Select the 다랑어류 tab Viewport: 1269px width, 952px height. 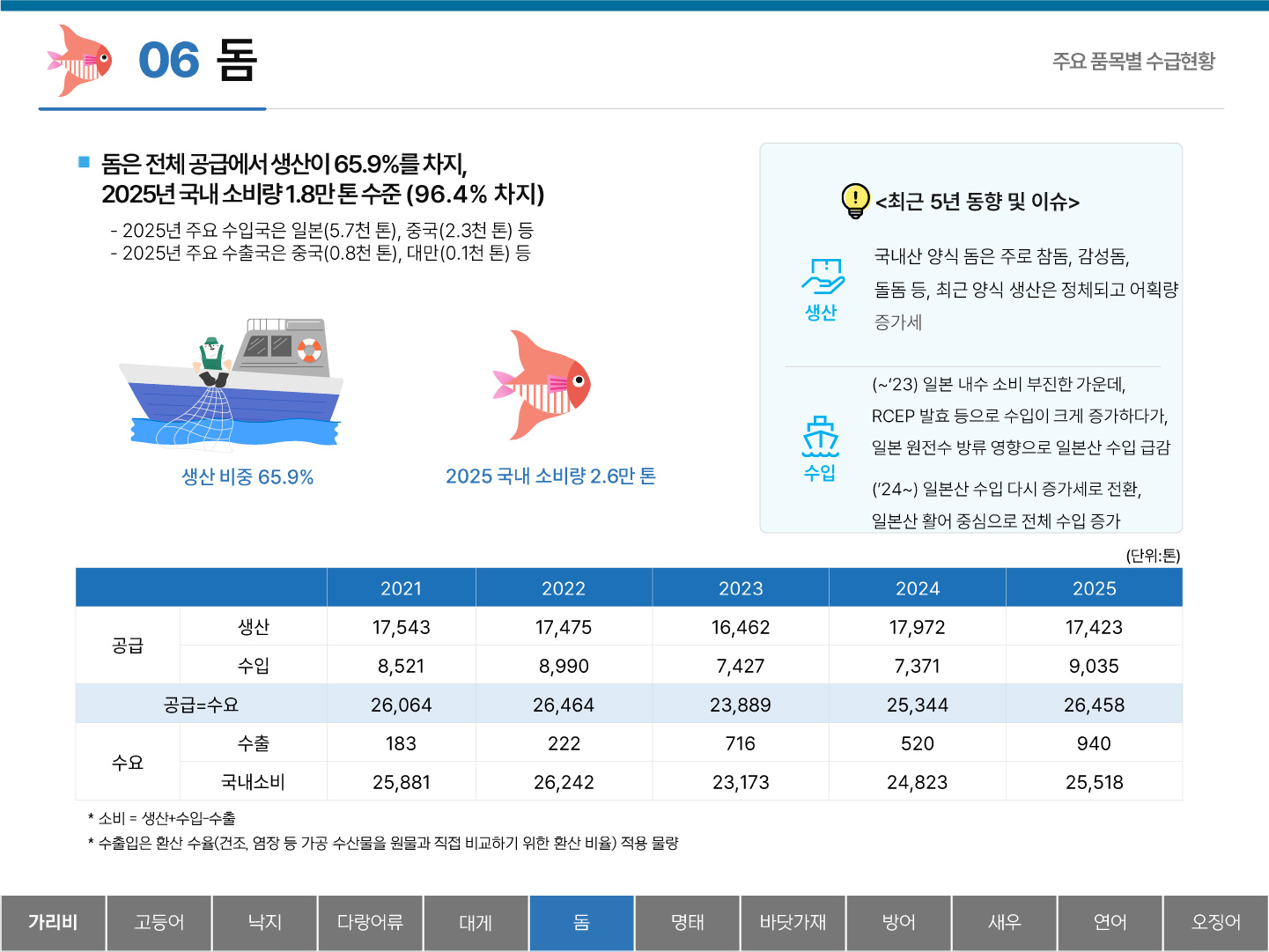[370, 922]
